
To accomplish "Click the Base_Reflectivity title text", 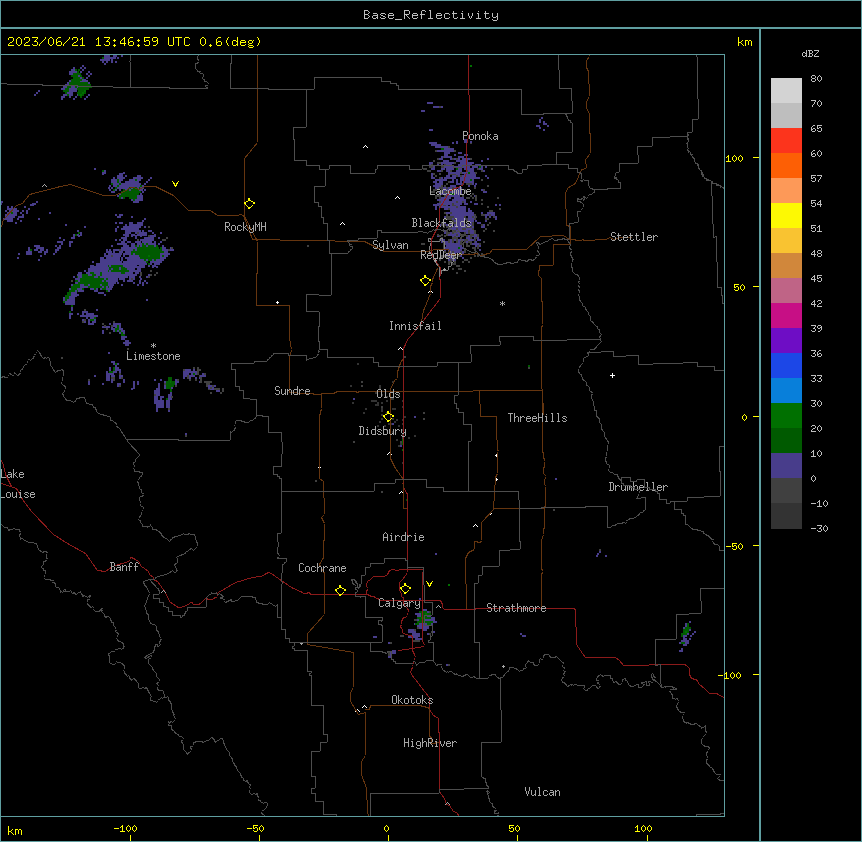I will [x=431, y=15].
